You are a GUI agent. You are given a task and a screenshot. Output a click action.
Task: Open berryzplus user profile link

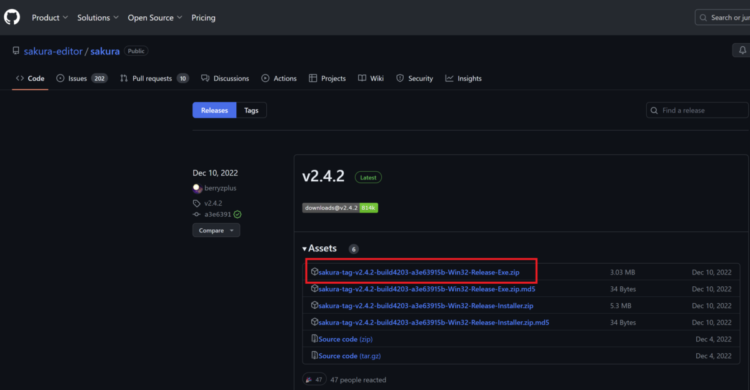tap(221, 188)
